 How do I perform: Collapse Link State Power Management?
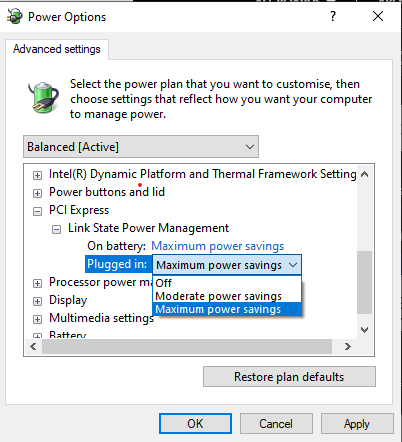click(x=56, y=229)
